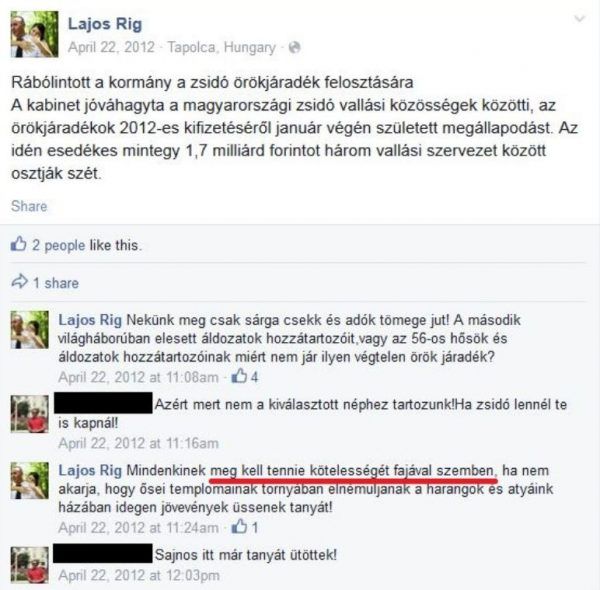
Task: Click the public globe privacy icon
Action: pyautogui.click(x=294, y=47)
